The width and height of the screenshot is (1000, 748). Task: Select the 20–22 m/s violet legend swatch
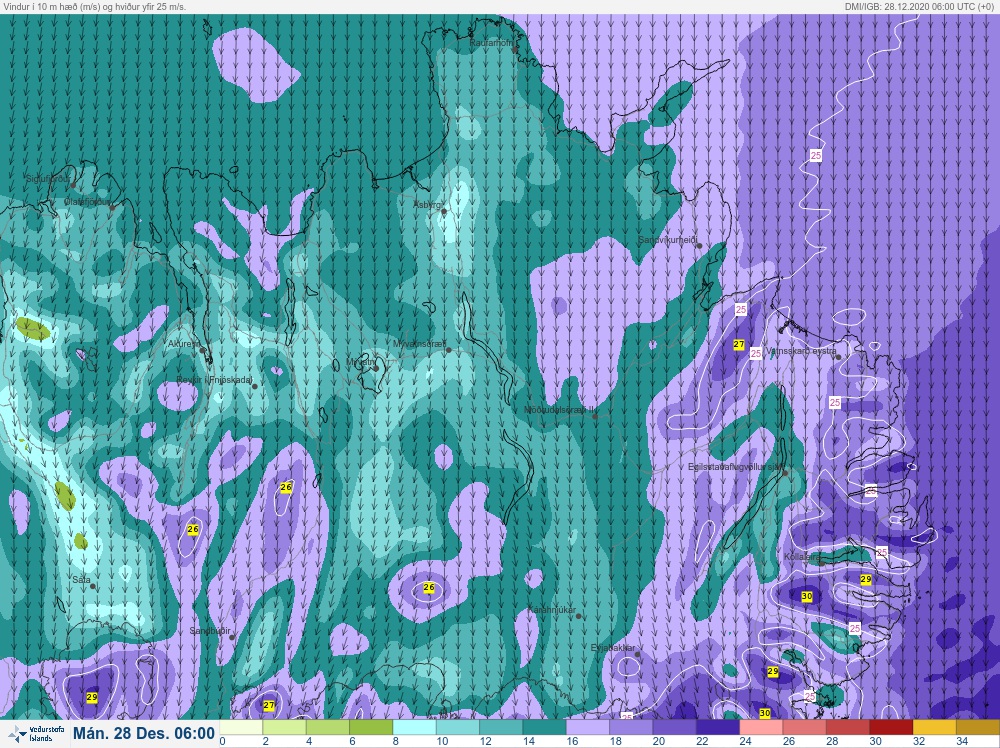(674, 727)
